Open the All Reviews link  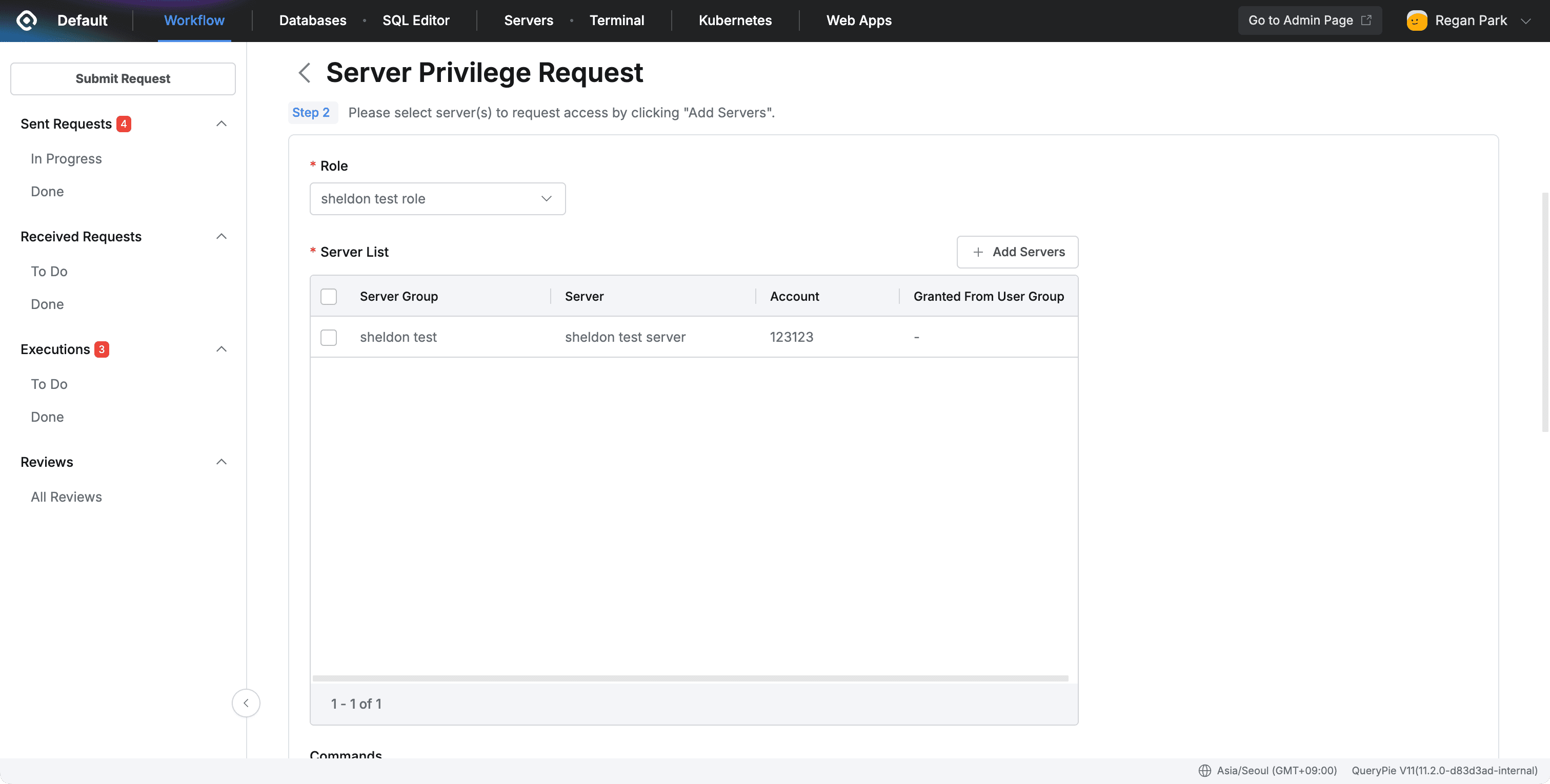[66, 497]
